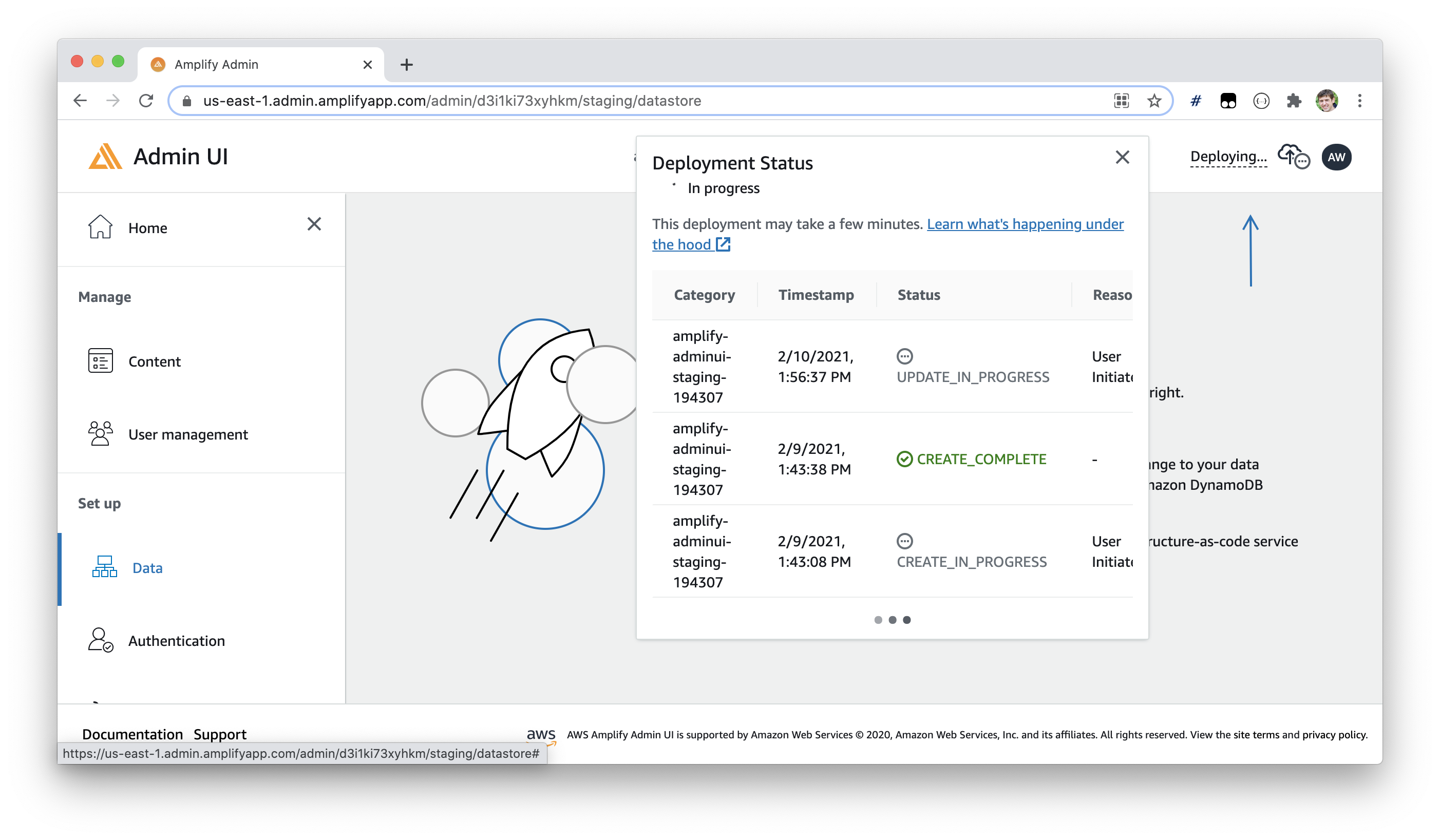Open a new browser tab
Screen dimensions: 1440x840
pyautogui.click(x=406, y=65)
